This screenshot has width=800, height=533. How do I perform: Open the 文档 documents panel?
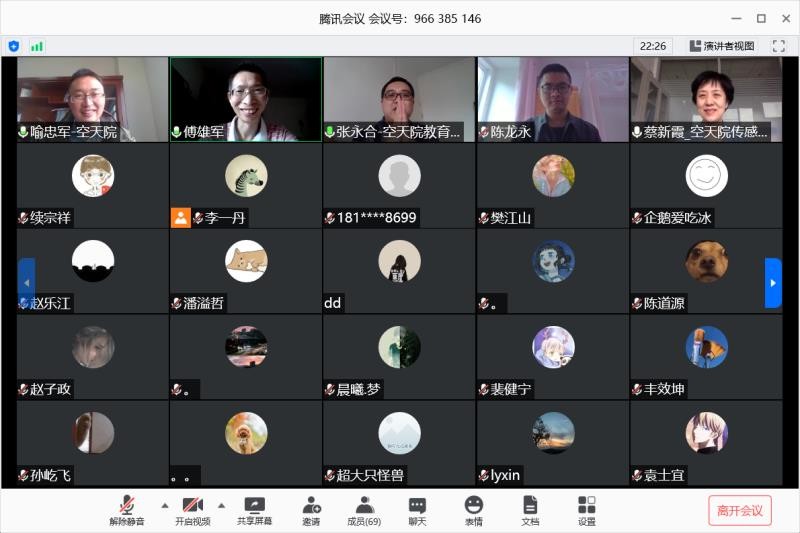point(530,511)
